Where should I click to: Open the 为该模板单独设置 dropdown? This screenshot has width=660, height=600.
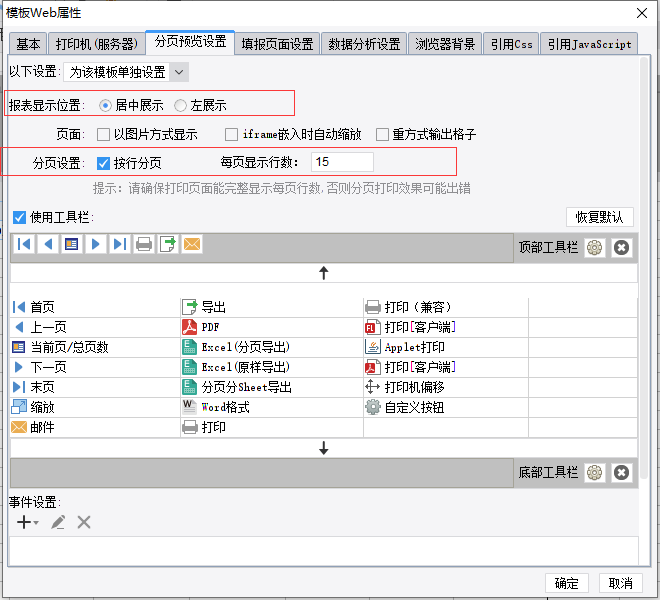[126, 72]
